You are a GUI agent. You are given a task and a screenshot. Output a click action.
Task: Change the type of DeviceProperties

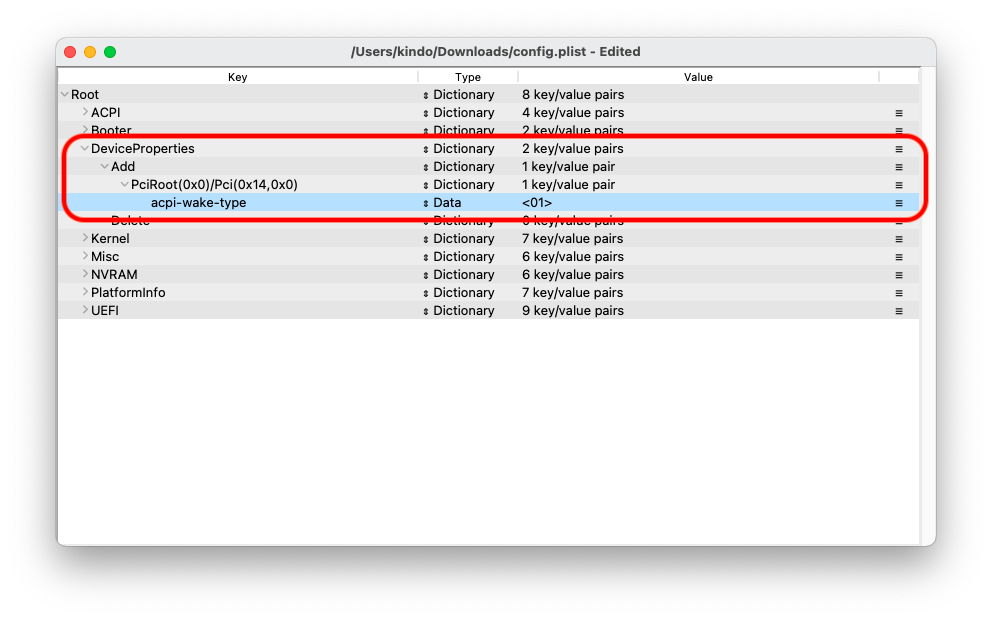[x=426, y=149]
